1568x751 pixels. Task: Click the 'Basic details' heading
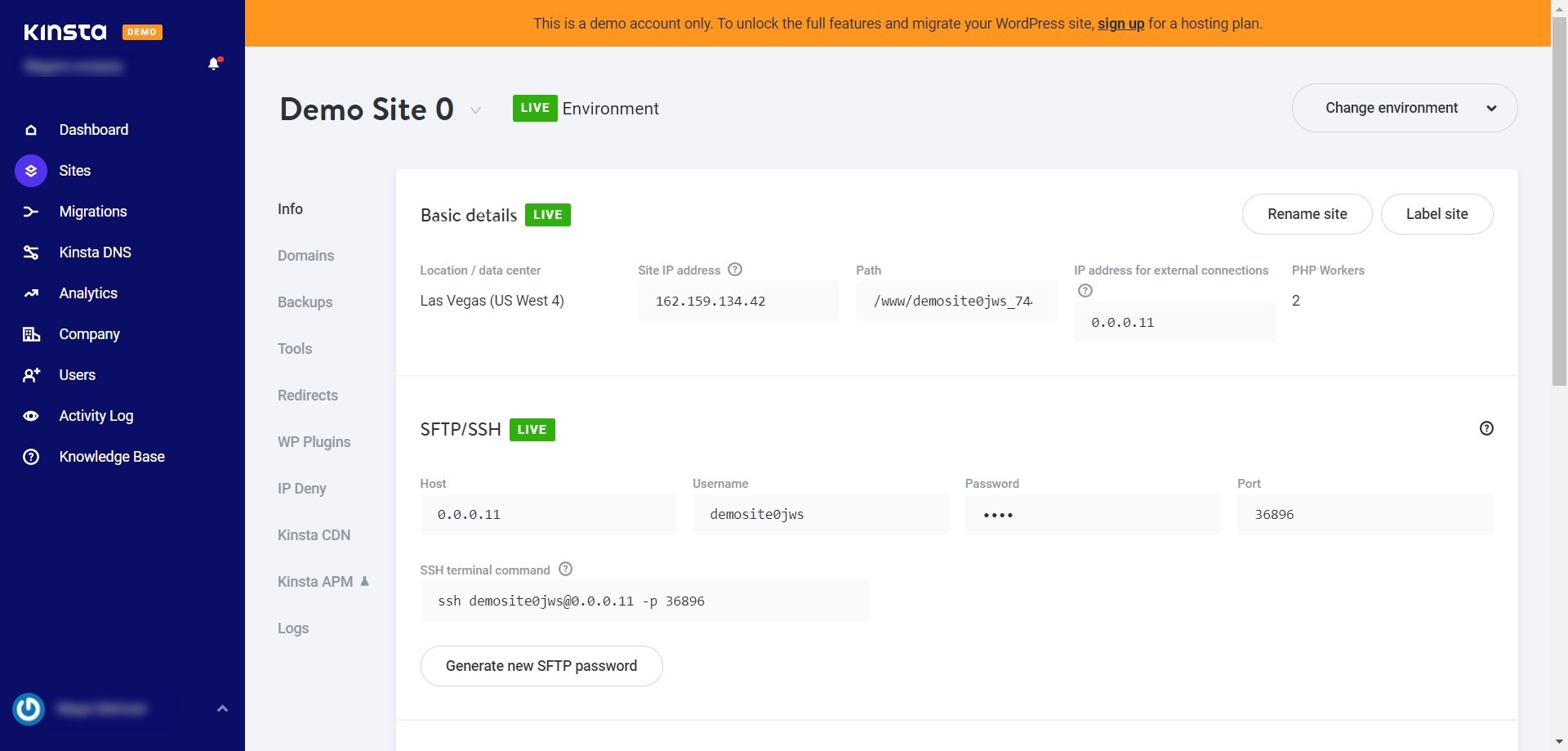click(x=469, y=215)
